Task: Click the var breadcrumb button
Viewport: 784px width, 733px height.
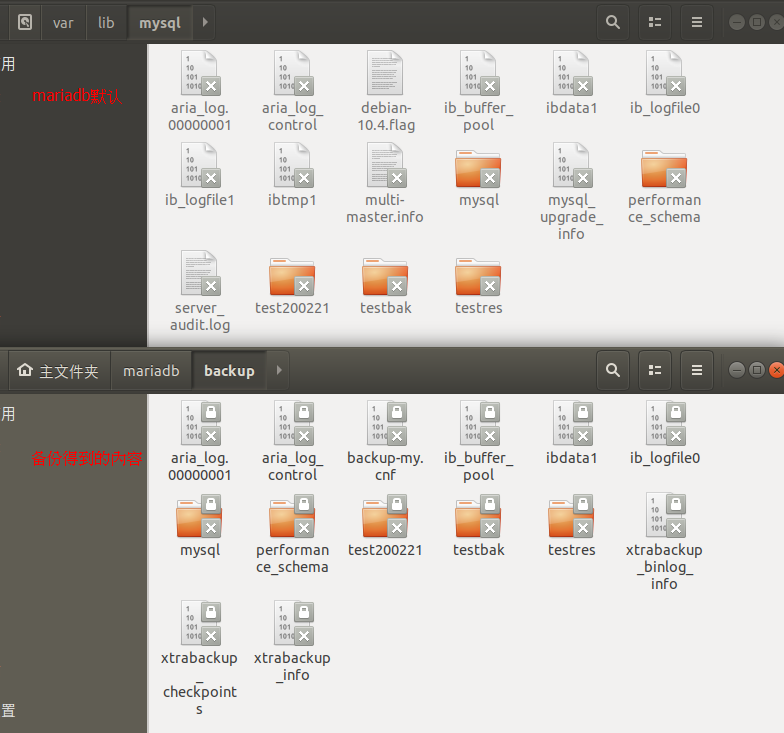Action: tap(63, 22)
